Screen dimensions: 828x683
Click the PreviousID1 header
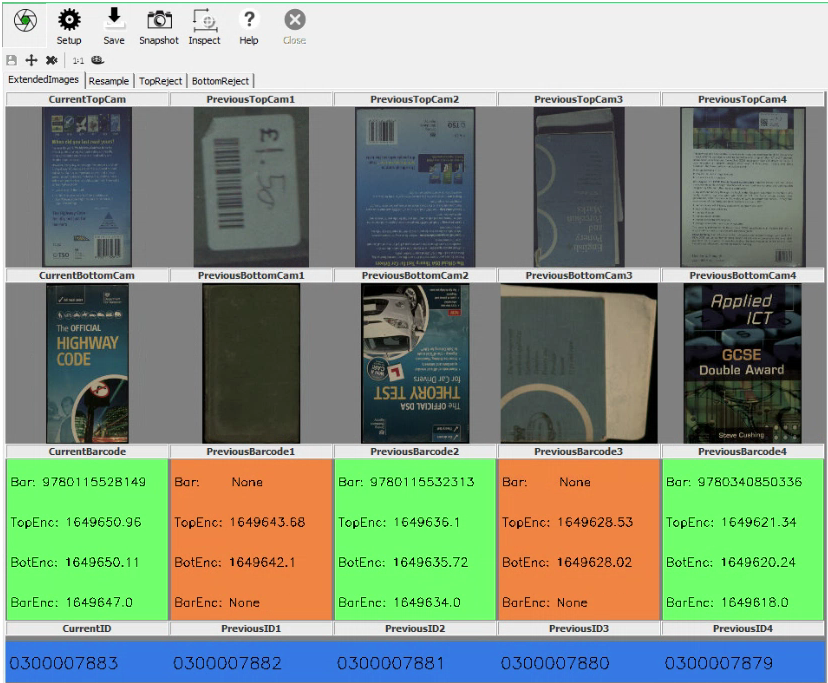click(251, 629)
